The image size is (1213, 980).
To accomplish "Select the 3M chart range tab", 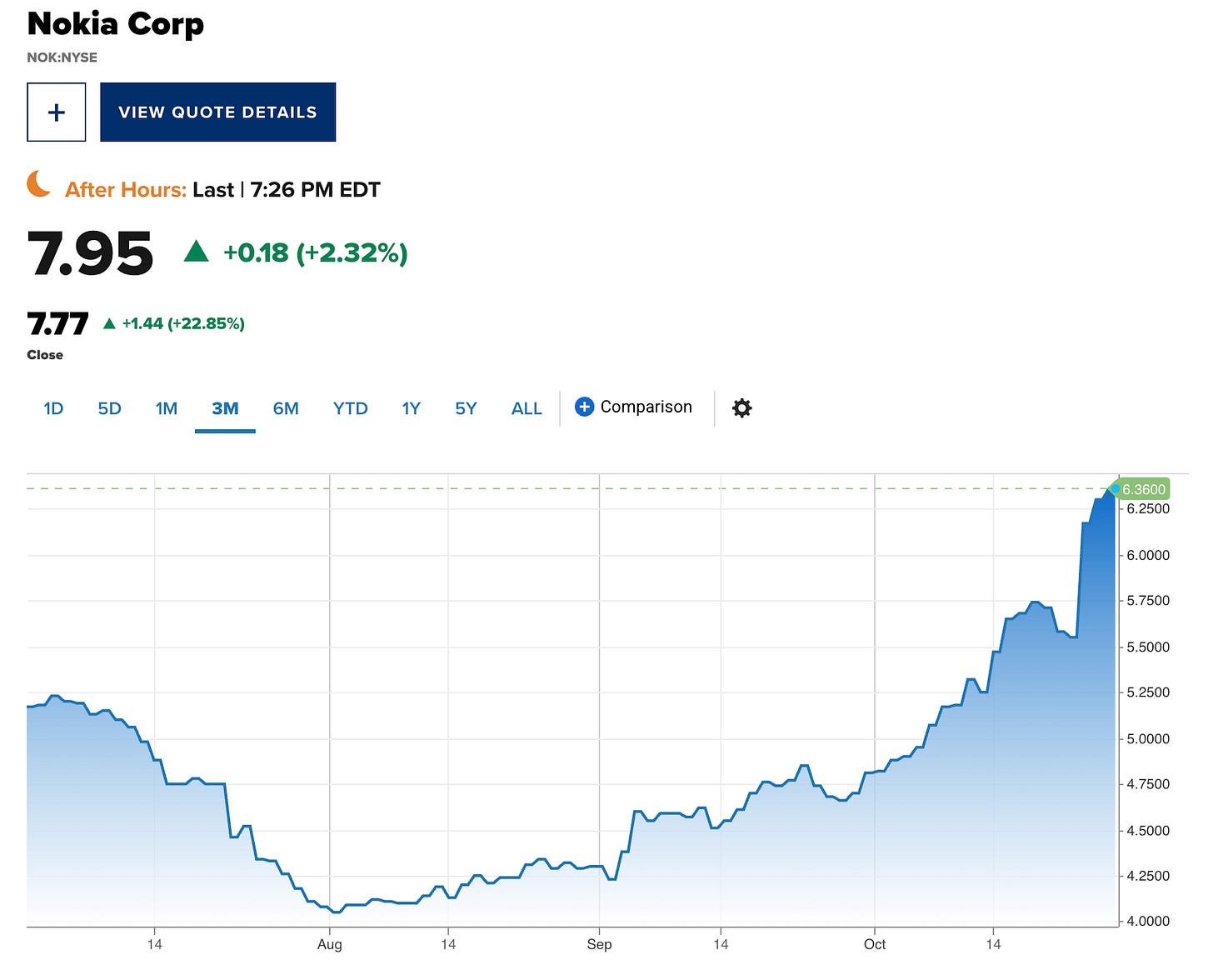I will tap(225, 408).
